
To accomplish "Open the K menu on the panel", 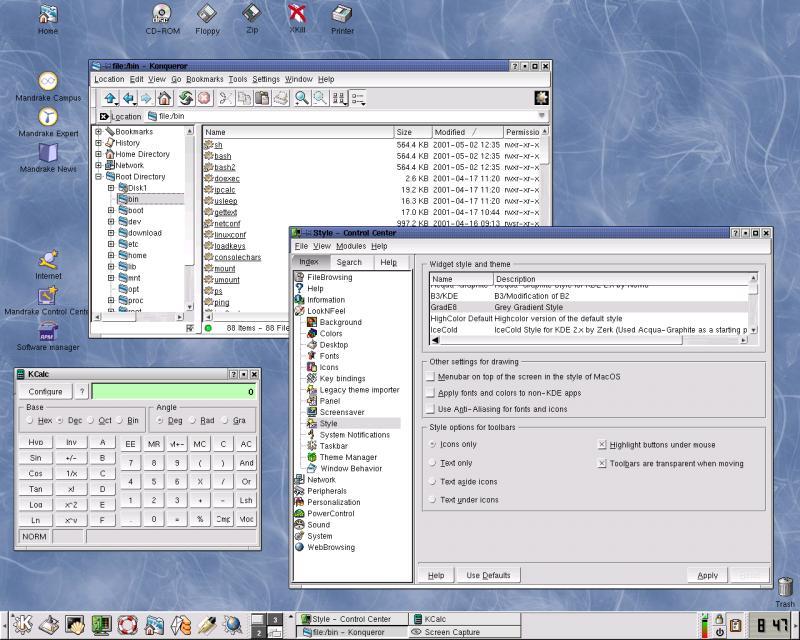I will pos(21,625).
